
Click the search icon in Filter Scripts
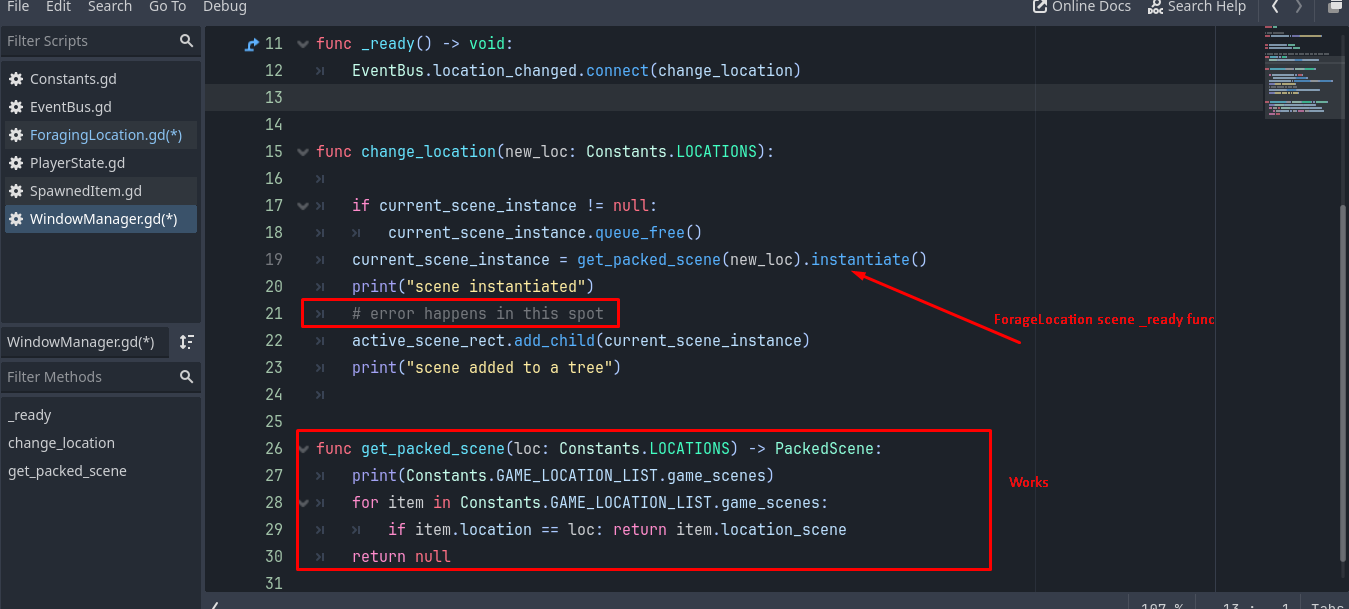(186, 41)
